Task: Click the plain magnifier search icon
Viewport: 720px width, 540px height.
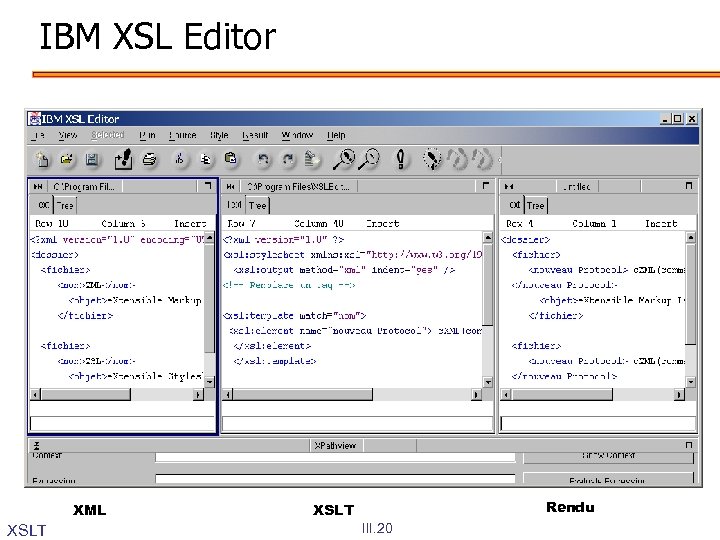Action: pos(369,159)
